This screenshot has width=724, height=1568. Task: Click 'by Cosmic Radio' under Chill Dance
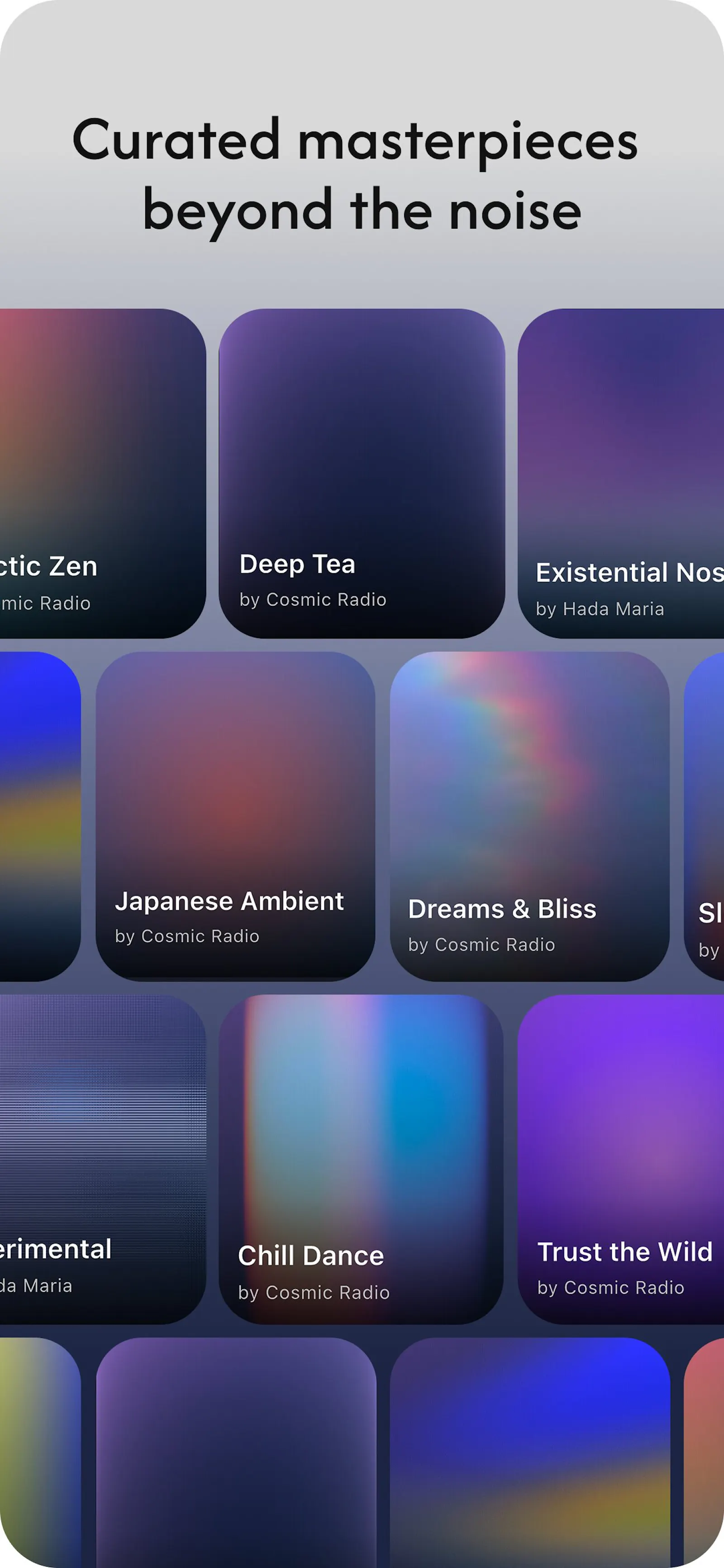click(314, 1292)
